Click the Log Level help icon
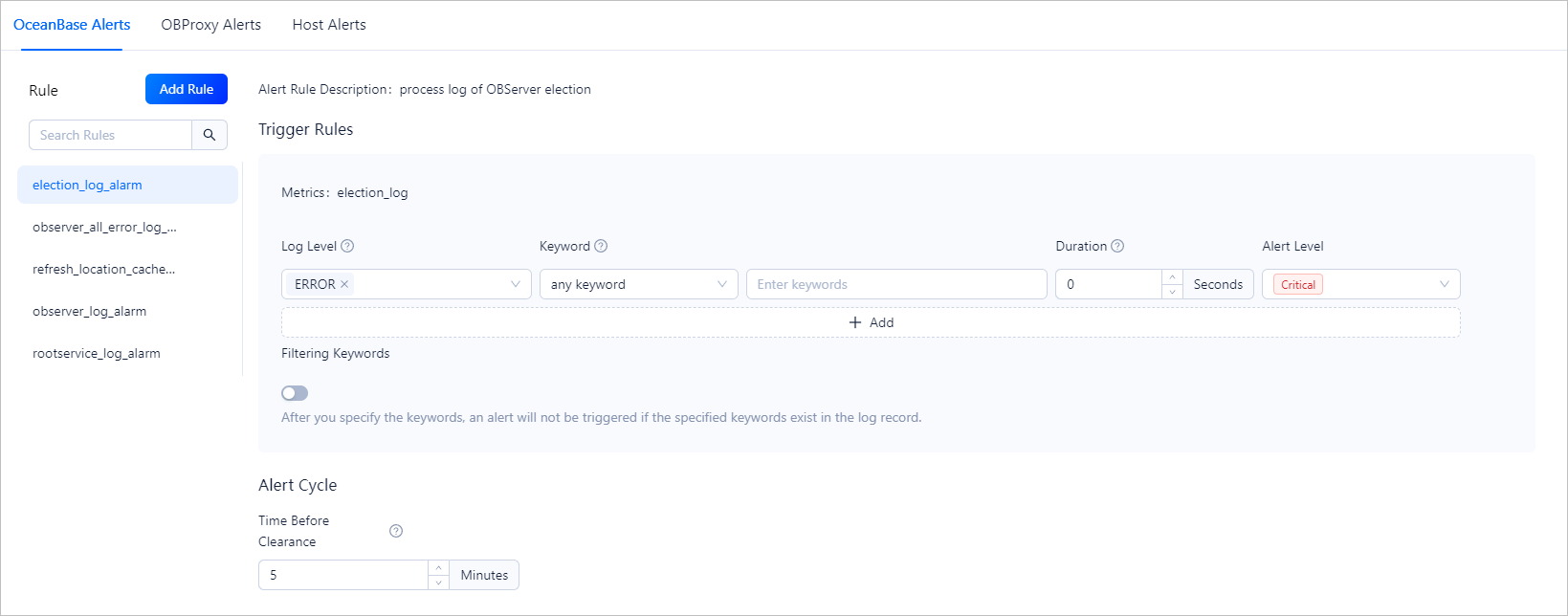This screenshot has height=616, width=1568. [347, 246]
